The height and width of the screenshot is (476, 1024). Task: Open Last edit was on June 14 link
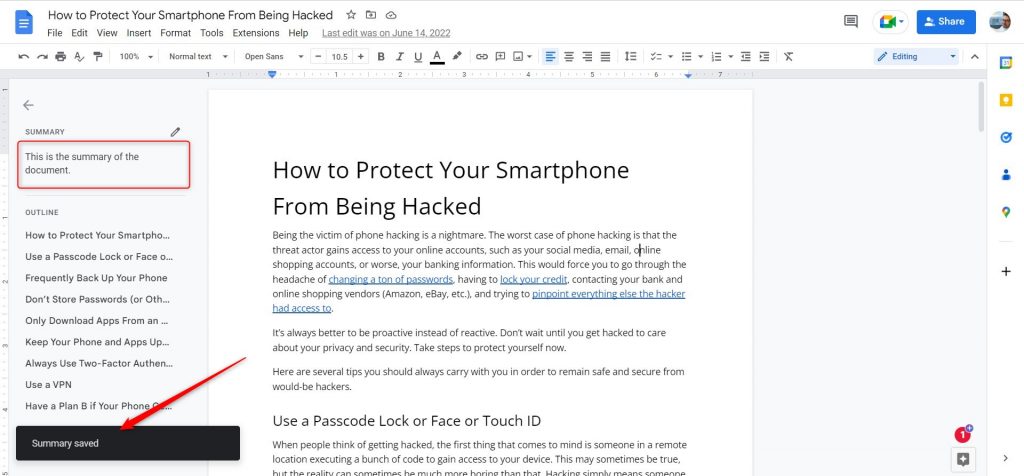[386, 33]
